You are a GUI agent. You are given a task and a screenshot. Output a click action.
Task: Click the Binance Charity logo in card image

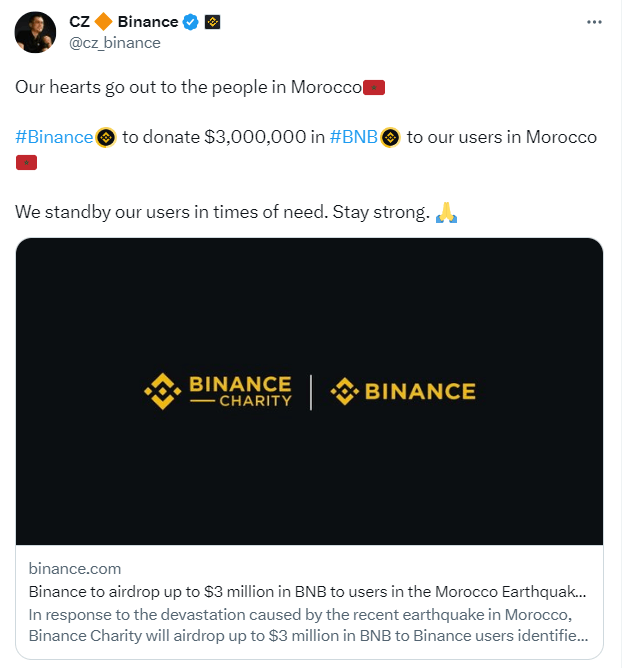[x=218, y=391]
